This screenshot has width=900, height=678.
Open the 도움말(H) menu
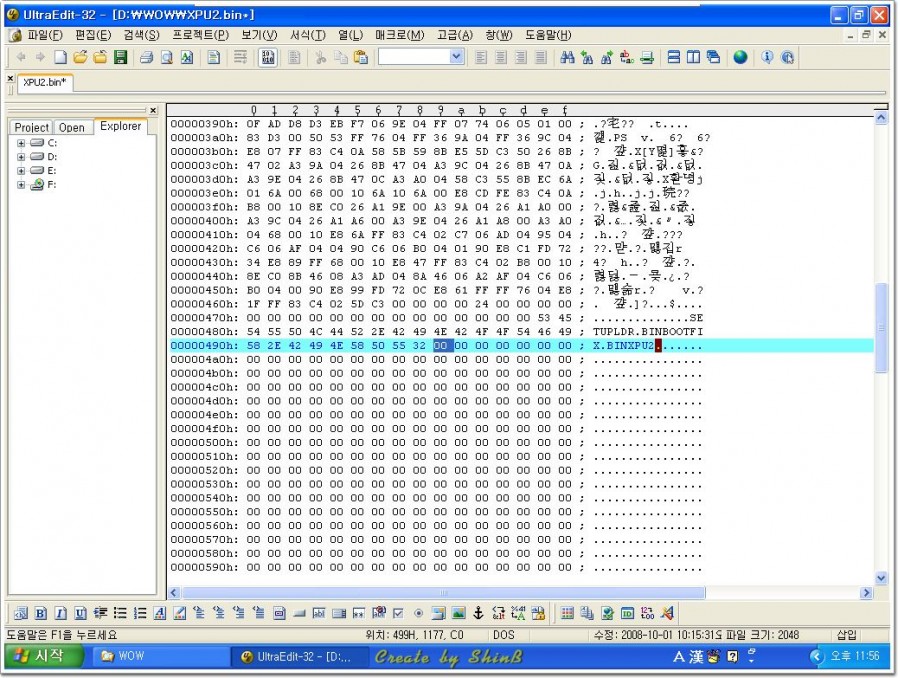coord(548,36)
